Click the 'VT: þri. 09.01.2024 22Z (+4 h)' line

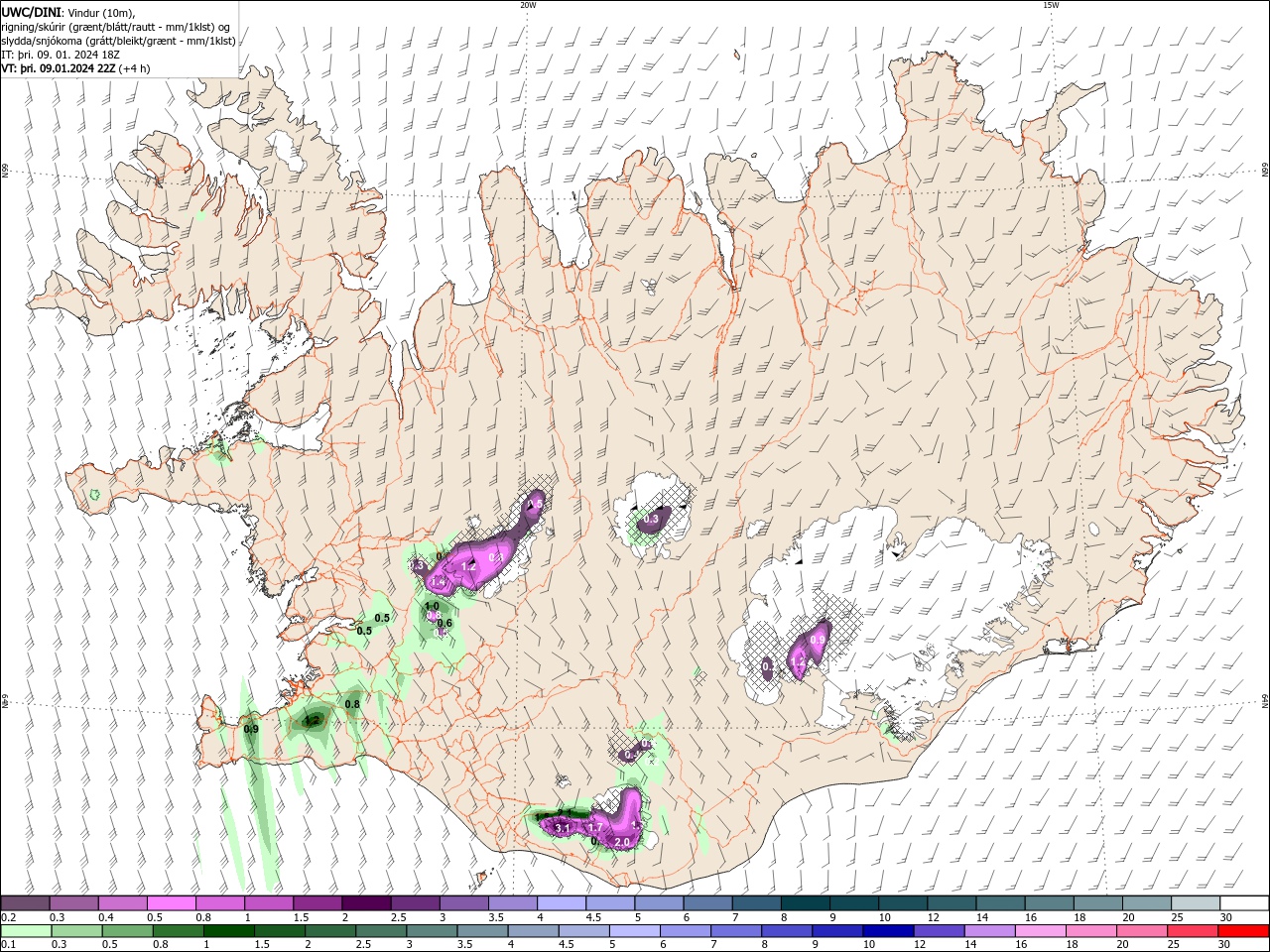pos(76,68)
